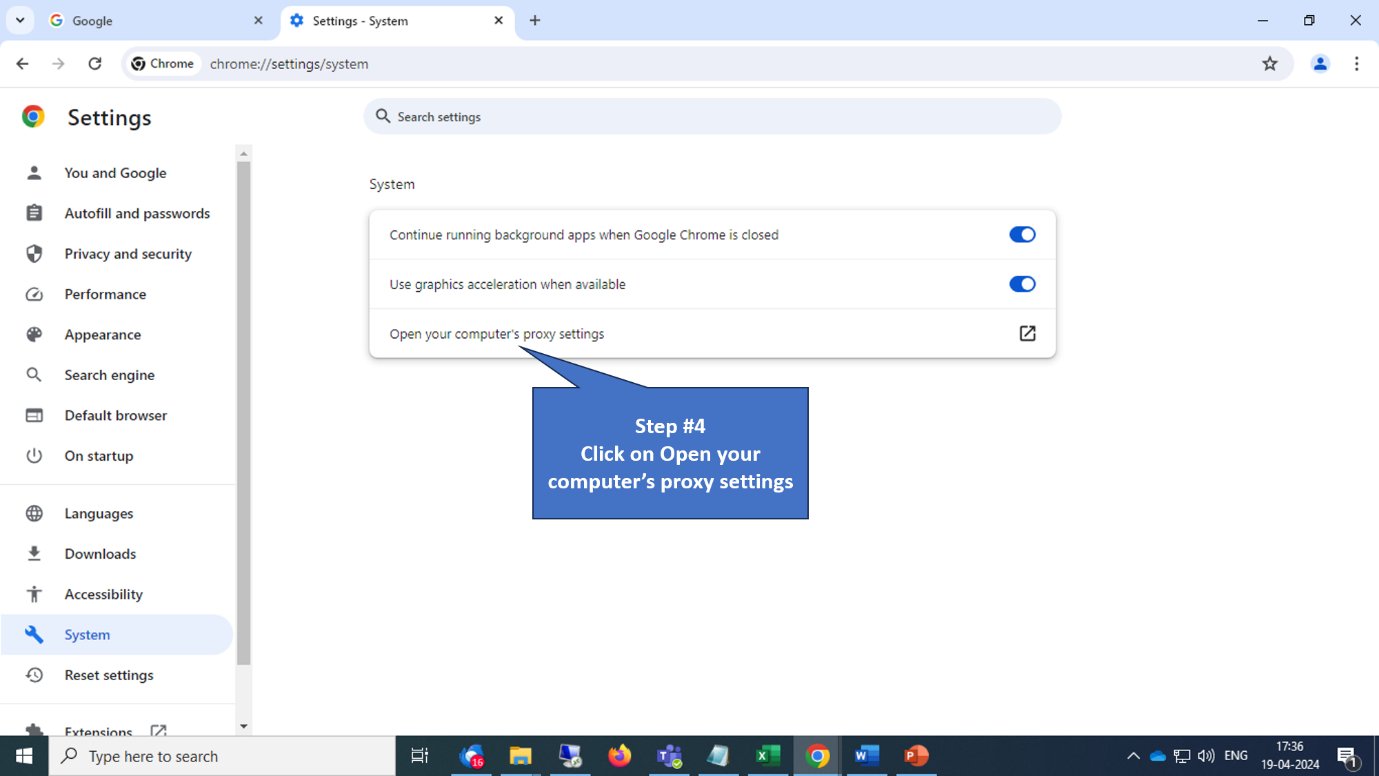Go to Downloads settings
The width and height of the screenshot is (1379, 776).
click(116, 554)
